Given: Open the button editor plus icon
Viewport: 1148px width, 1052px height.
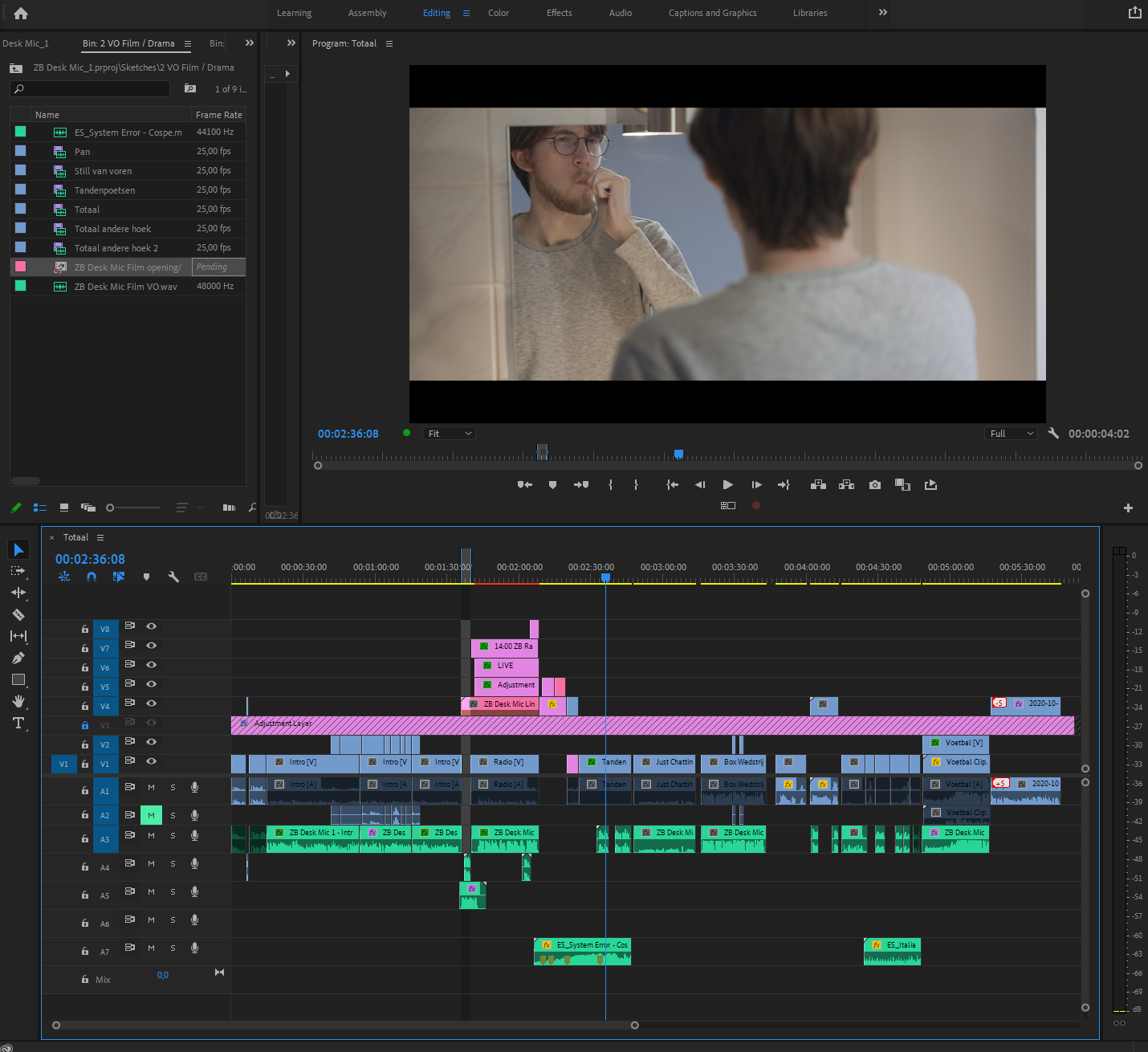Looking at the screenshot, I should pyautogui.click(x=1128, y=508).
